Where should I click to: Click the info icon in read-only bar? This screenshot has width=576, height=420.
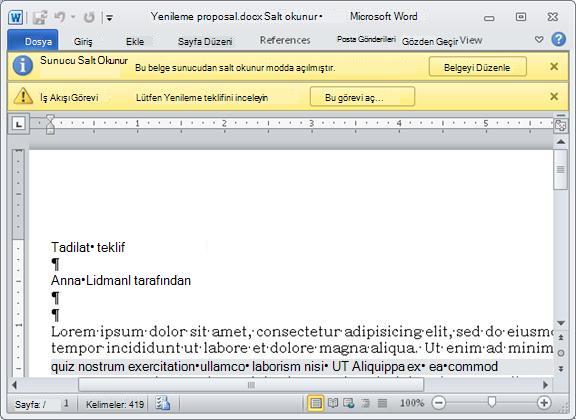click(x=23, y=65)
